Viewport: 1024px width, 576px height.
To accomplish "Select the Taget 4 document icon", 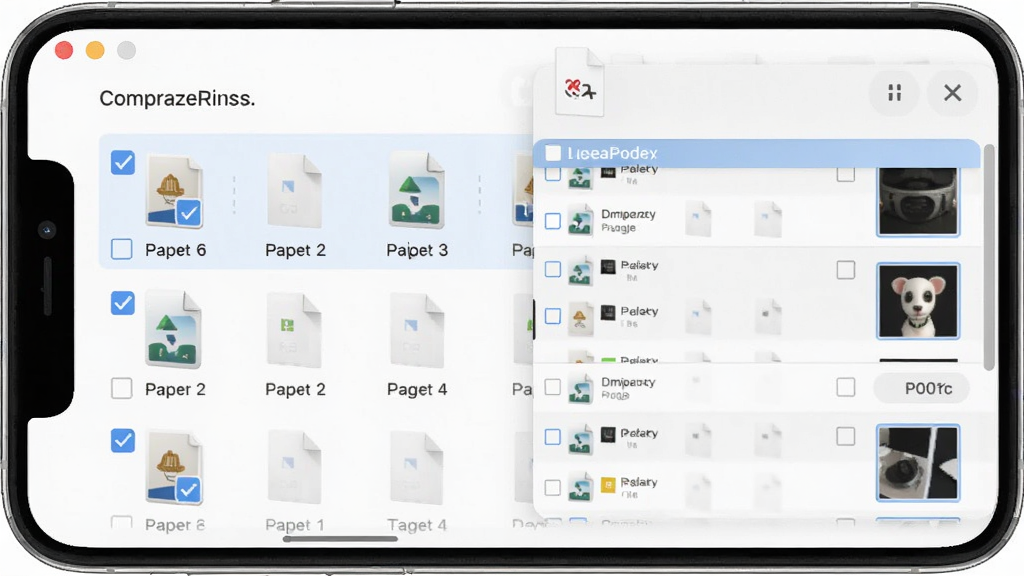I will 416,468.
